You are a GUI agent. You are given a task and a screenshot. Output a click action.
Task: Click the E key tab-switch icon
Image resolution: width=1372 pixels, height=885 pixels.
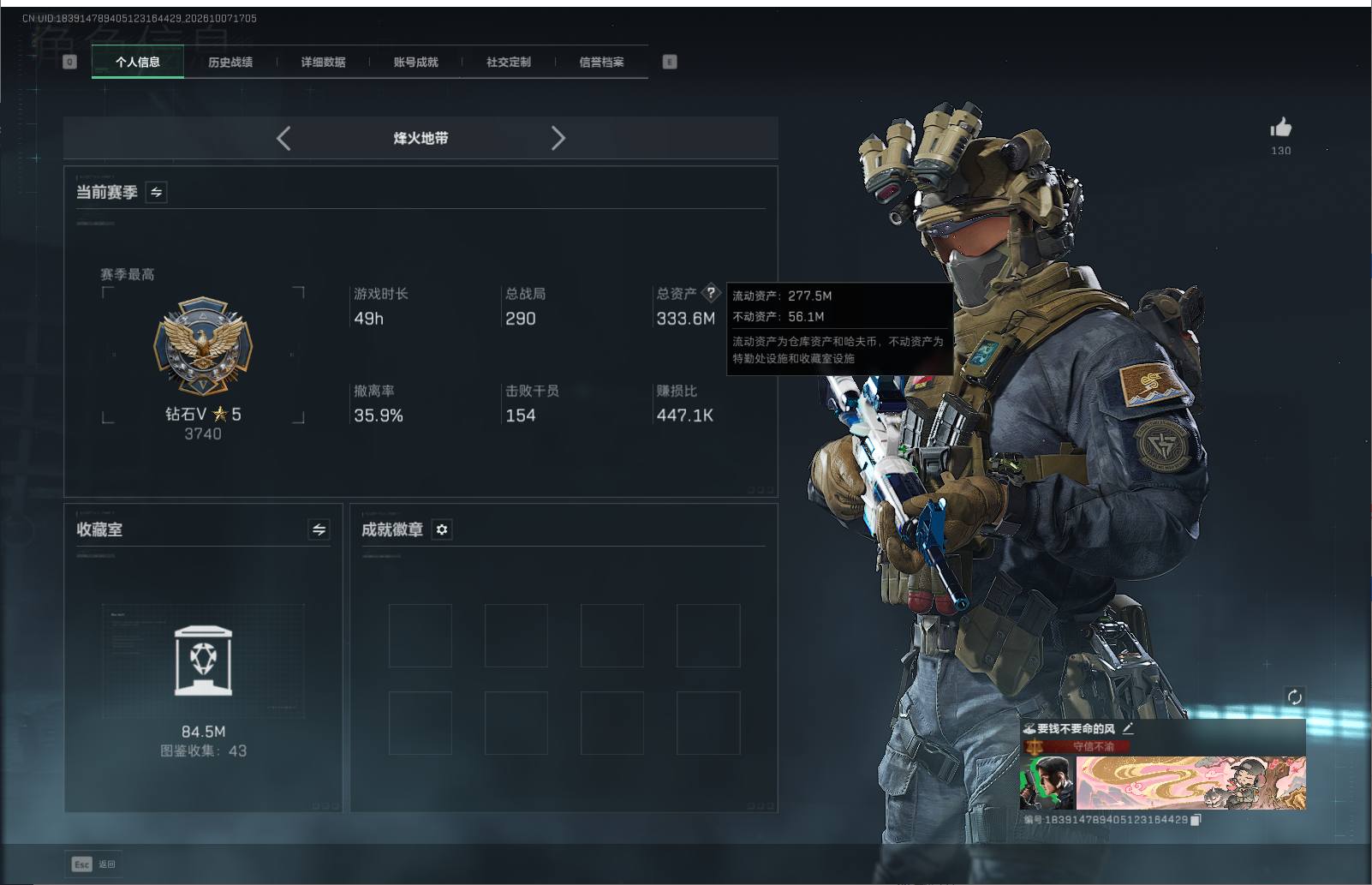tap(670, 62)
